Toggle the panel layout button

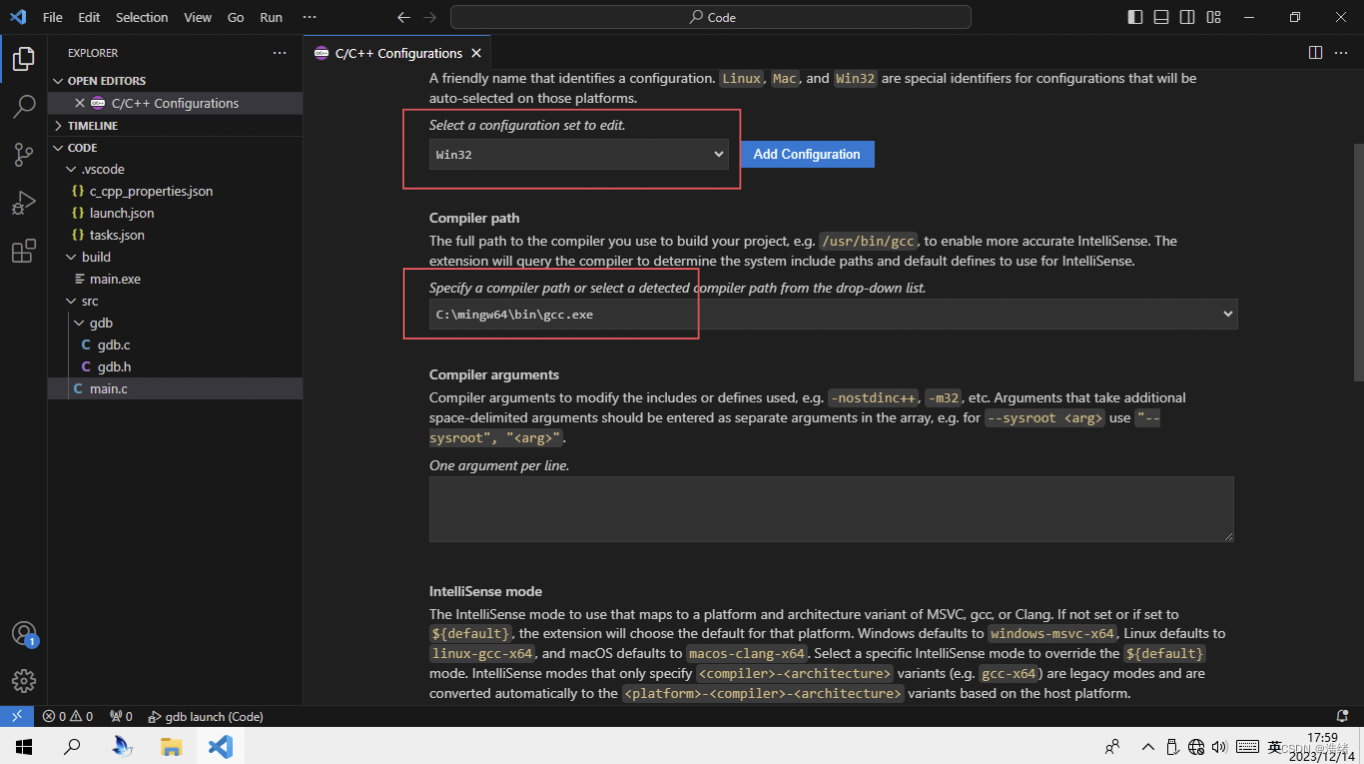[1161, 17]
